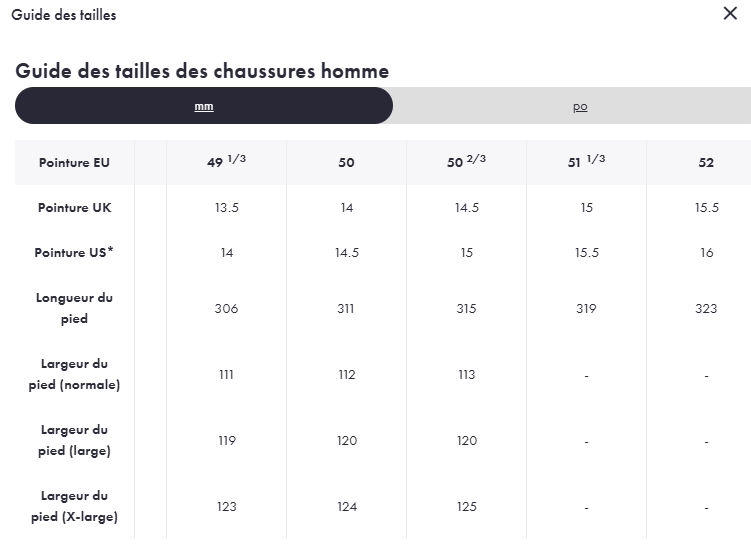The width and height of the screenshot is (751, 550).
Task: Select the US size 16 cell
Action: 706,253
